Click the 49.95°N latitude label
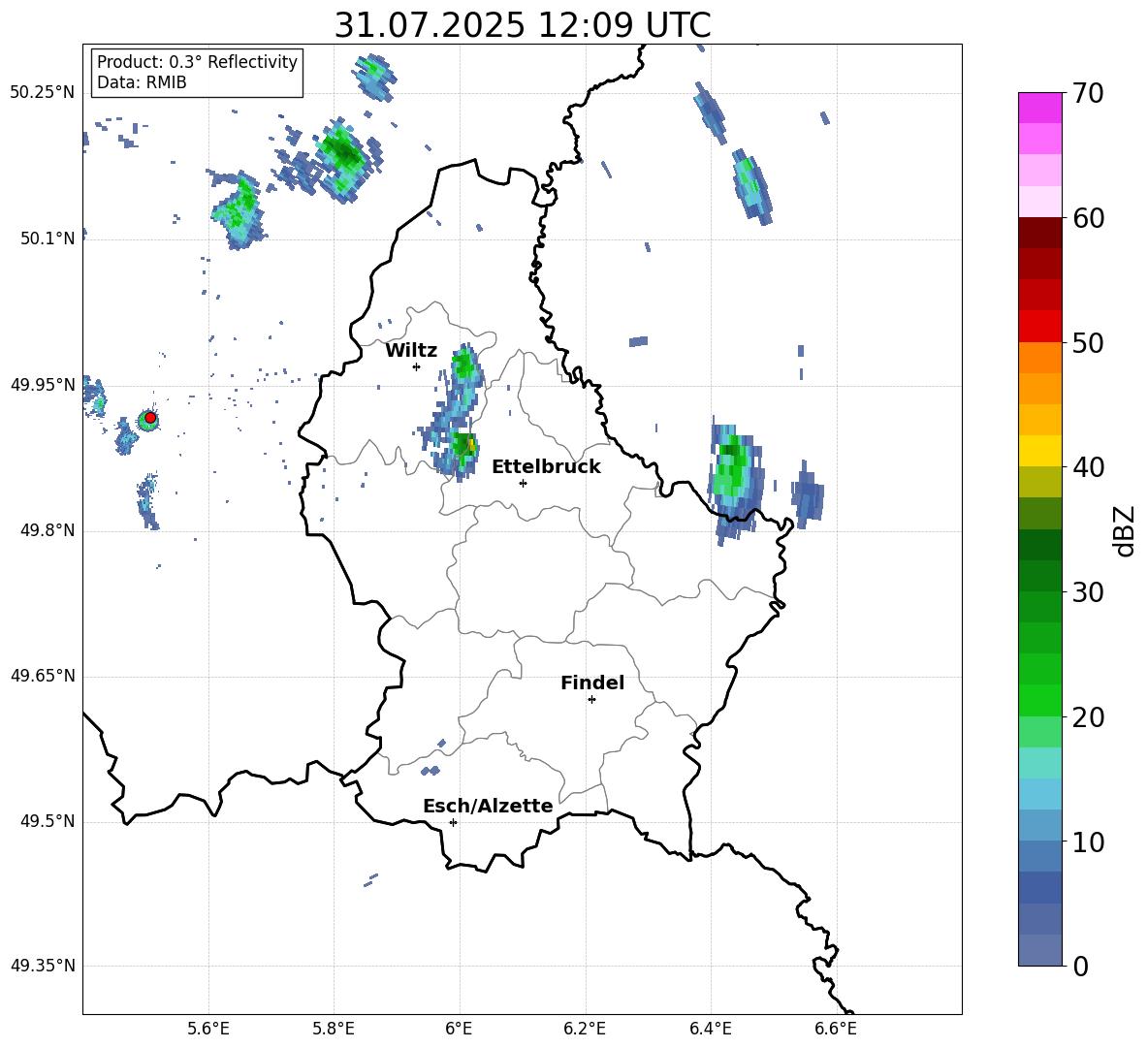1148x1048 pixels. pyautogui.click(x=43, y=385)
